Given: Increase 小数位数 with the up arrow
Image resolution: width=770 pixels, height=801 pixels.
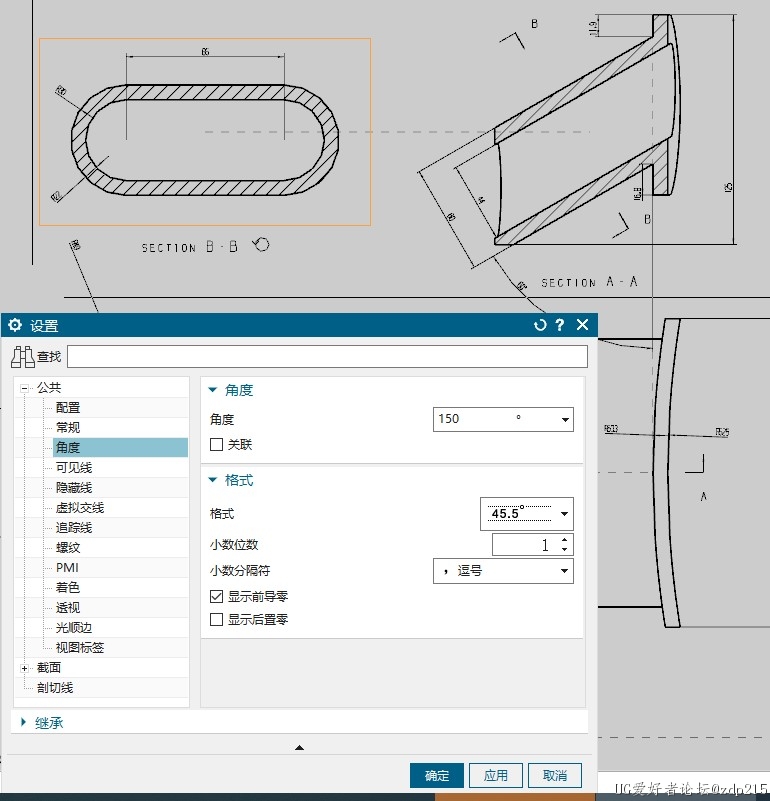Looking at the screenshot, I should (x=565, y=540).
